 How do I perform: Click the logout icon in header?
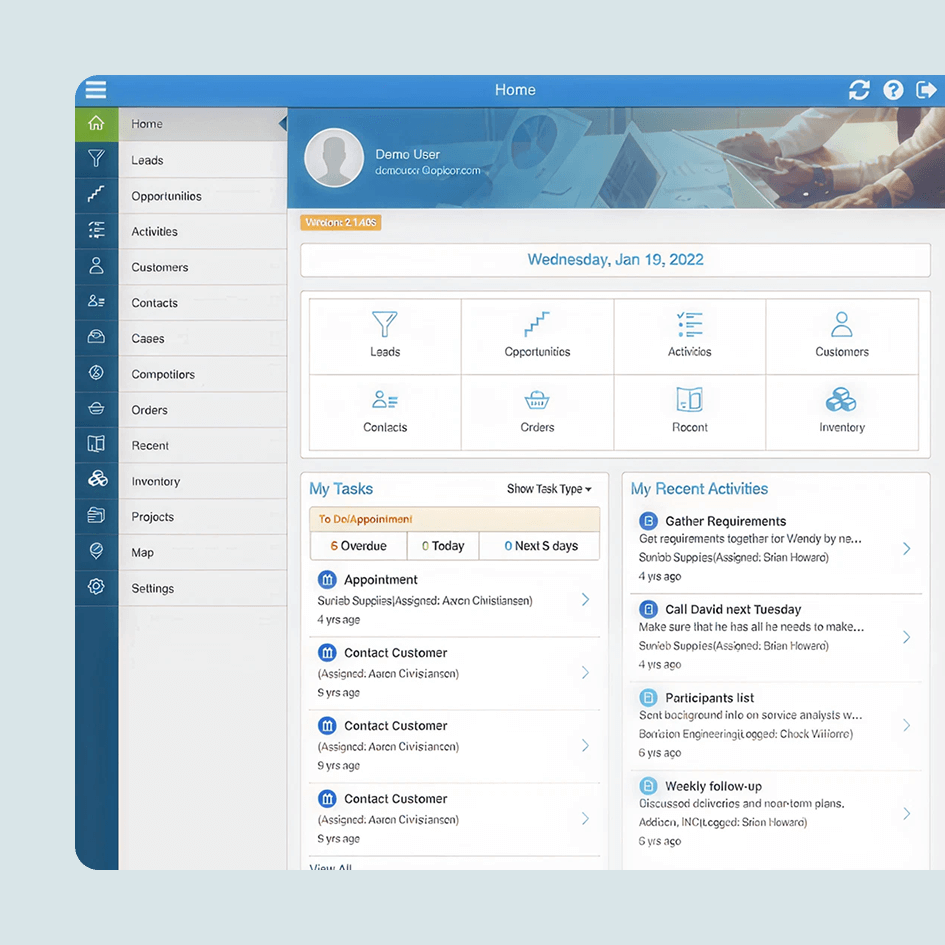[927, 90]
